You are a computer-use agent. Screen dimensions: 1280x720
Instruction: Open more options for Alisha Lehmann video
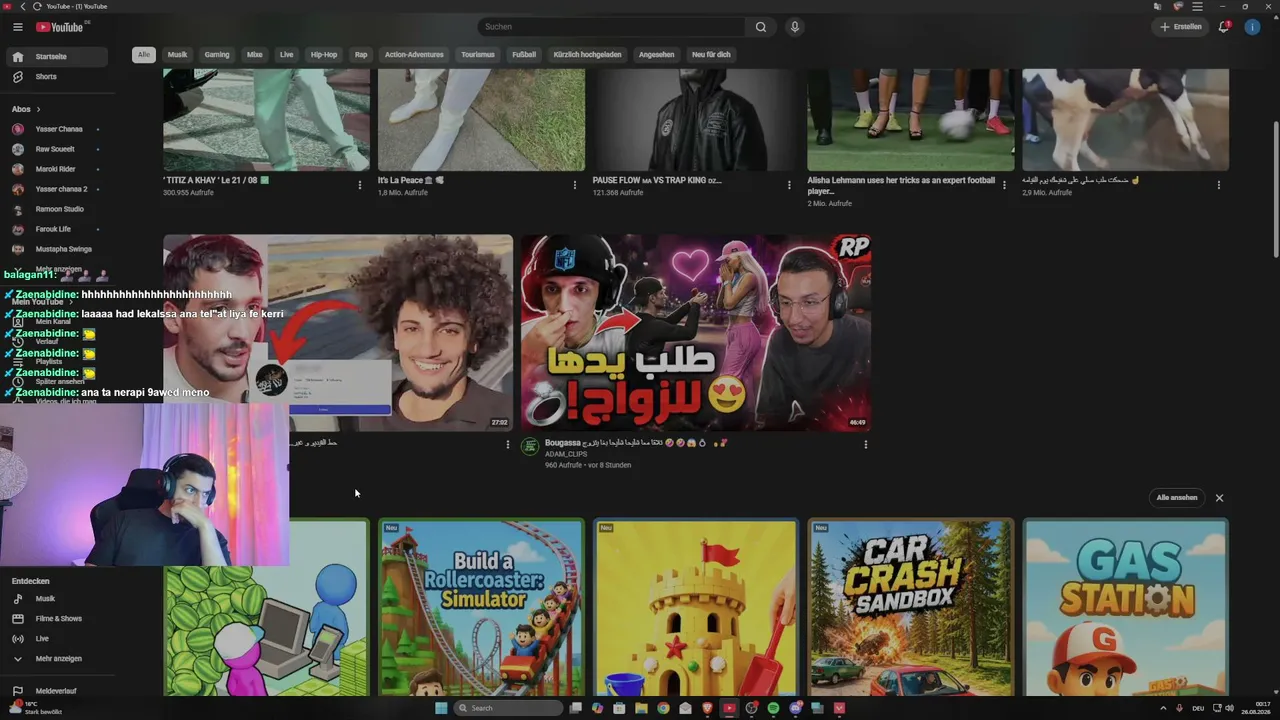point(1004,185)
